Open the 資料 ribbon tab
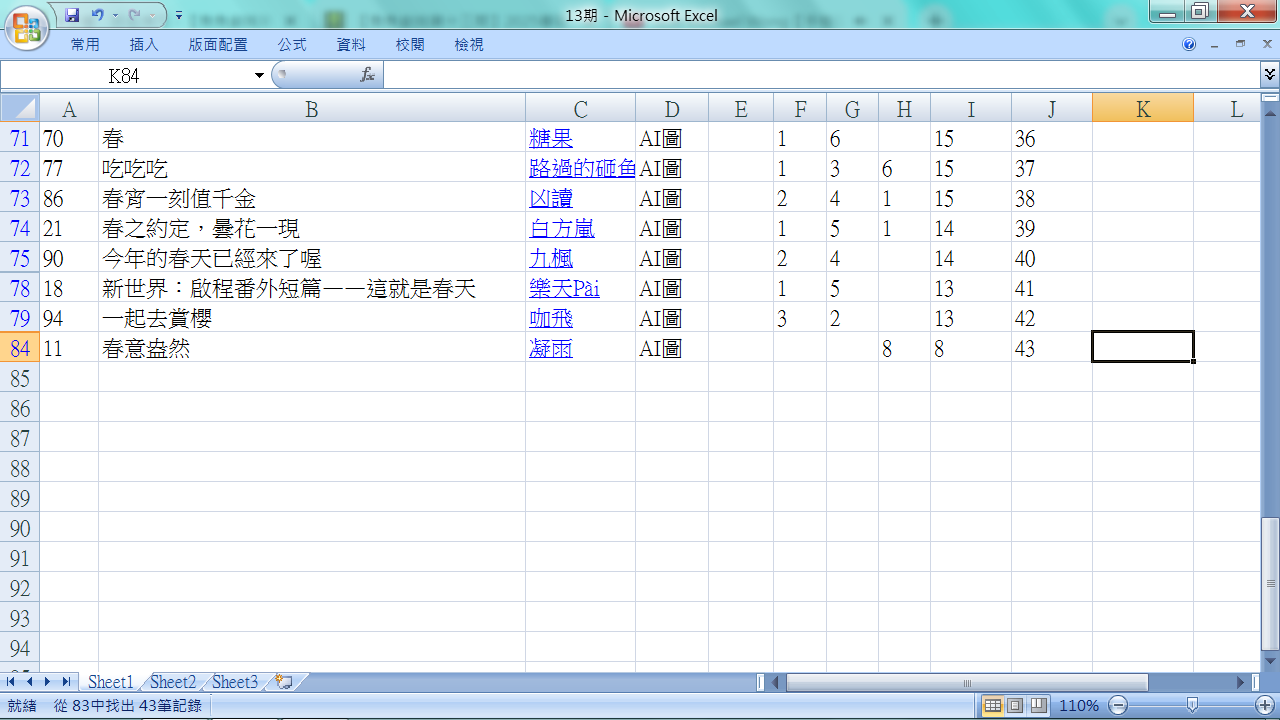Image resolution: width=1280 pixels, height=720 pixels. click(351, 45)
